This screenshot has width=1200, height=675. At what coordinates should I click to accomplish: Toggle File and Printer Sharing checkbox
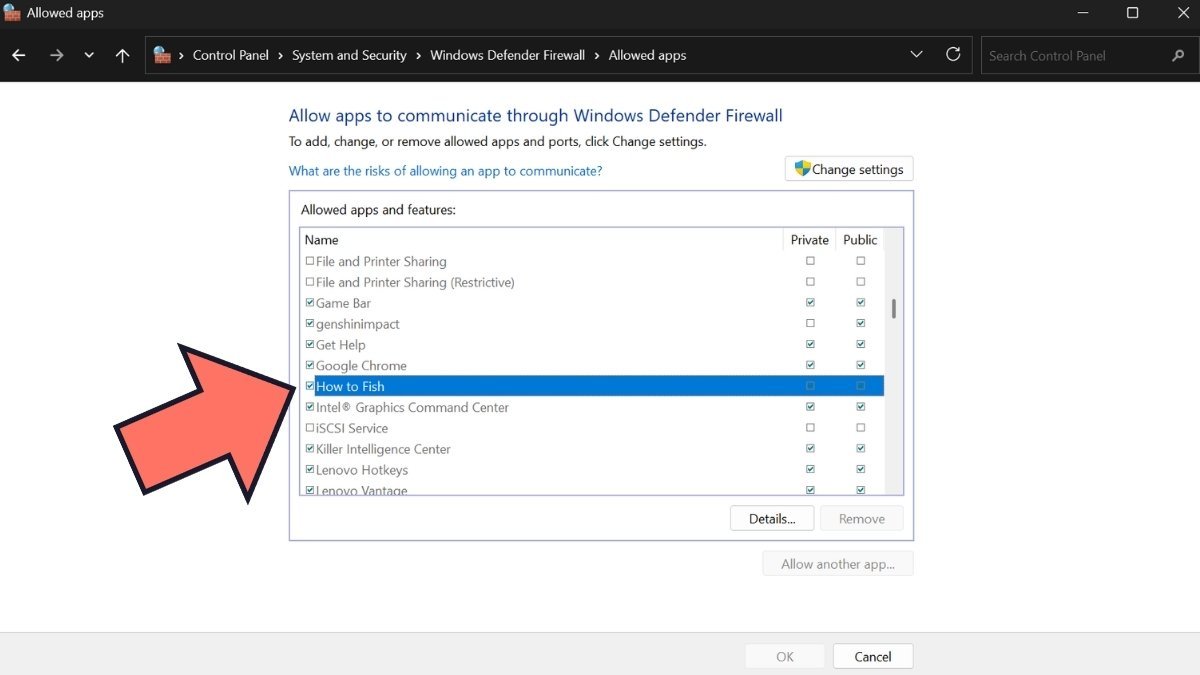click(x=310, y=261)
